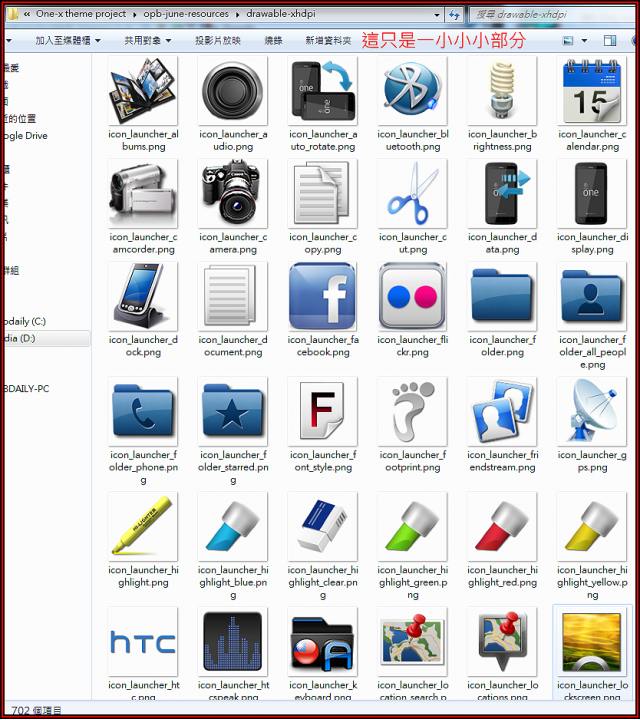Select the yellow hi-lighter pen icon
This screenshot has height=720, width=640.
(143, 527)
